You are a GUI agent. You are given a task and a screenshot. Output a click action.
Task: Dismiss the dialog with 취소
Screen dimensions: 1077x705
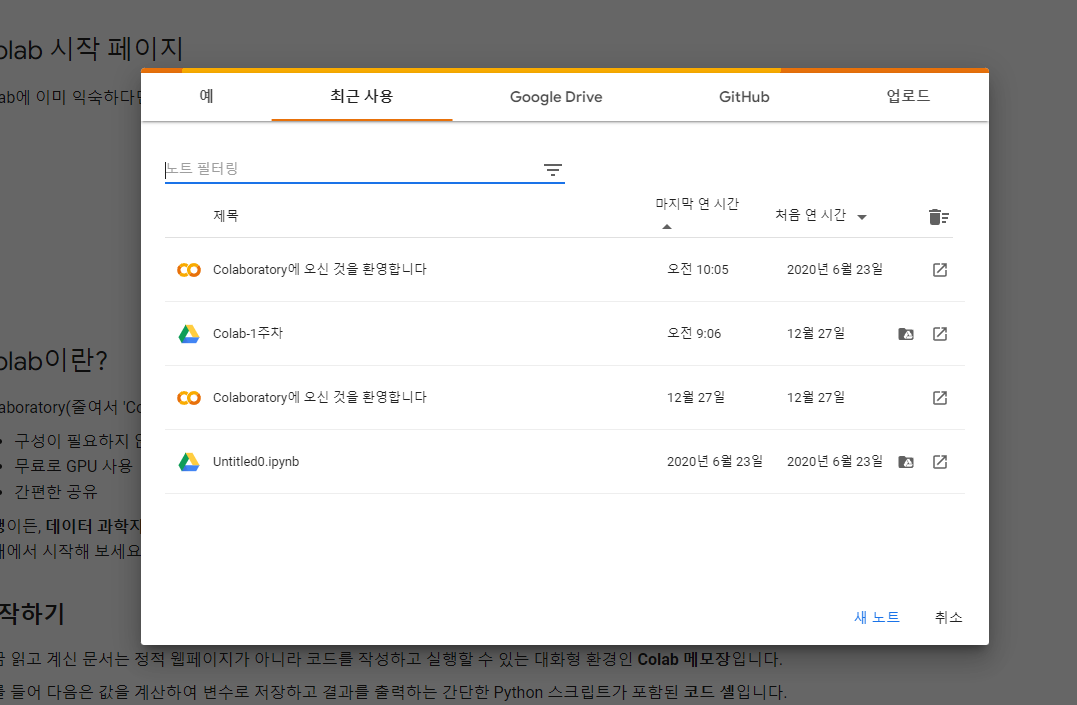point(948,617)
